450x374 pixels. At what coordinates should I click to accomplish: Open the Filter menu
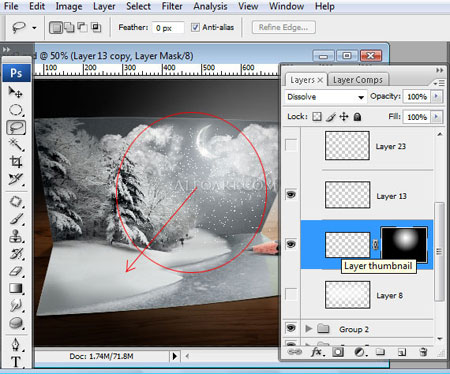(x=172, y=6)
